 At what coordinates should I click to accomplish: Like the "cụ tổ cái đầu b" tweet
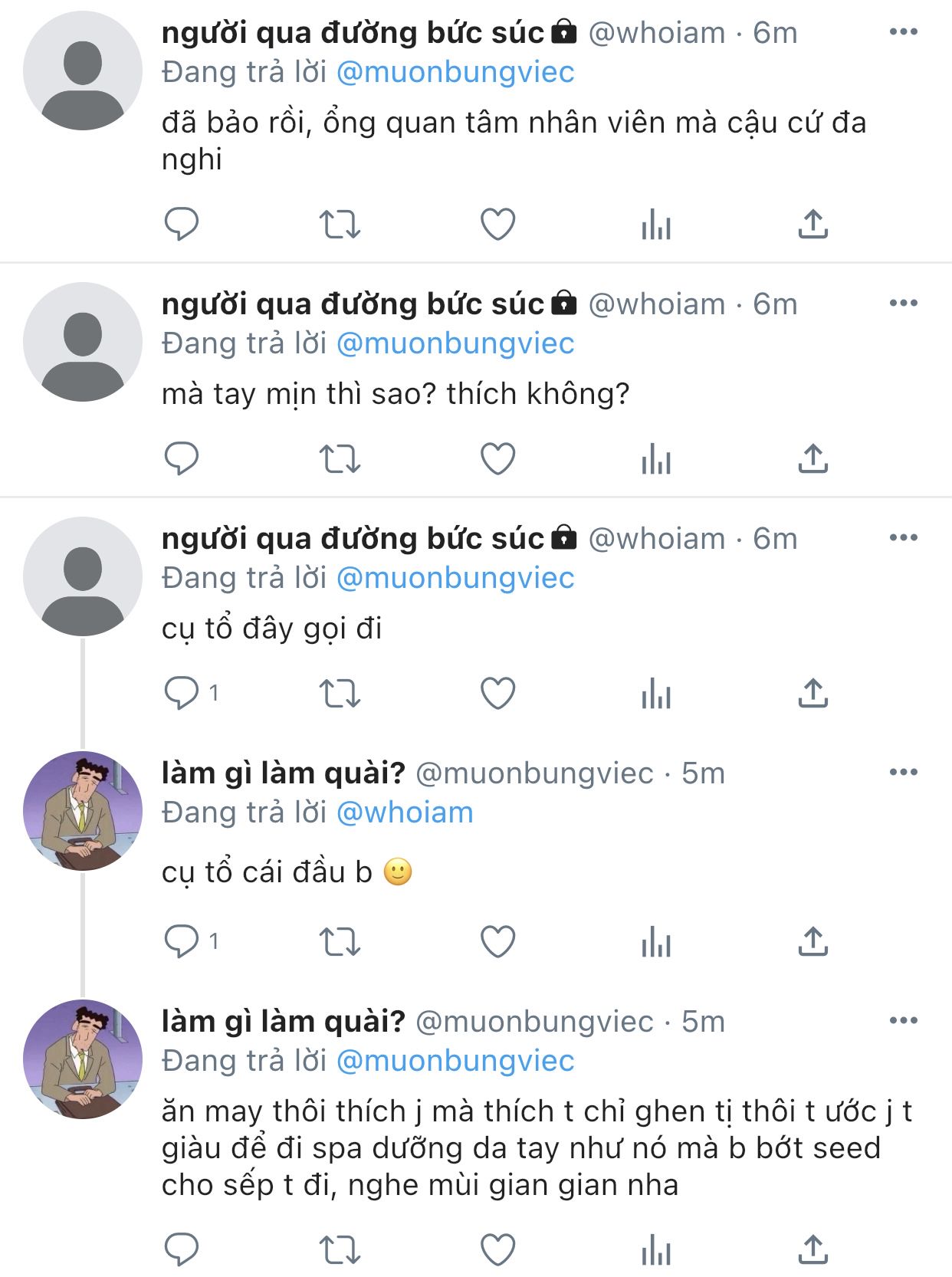click(497, 942)
